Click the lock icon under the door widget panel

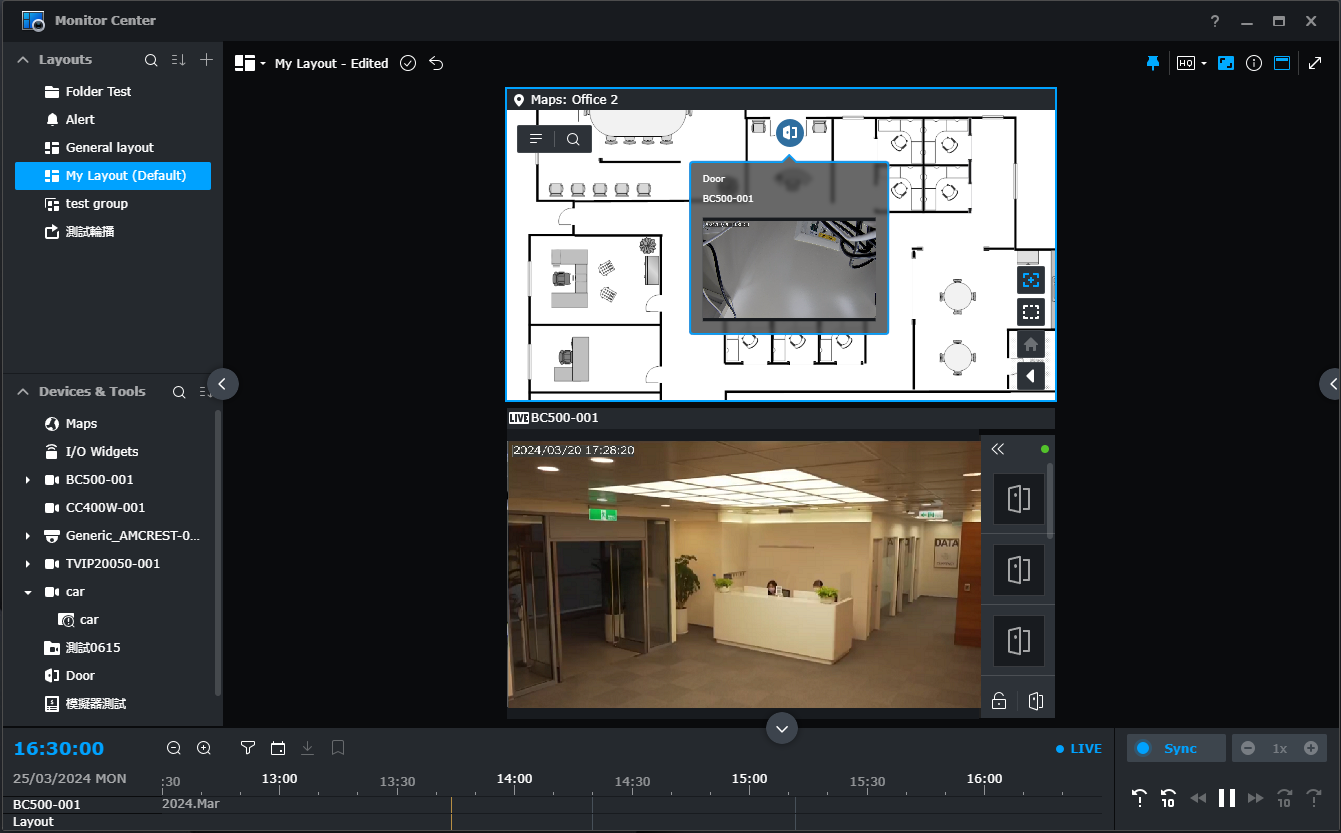pos(998,700)
